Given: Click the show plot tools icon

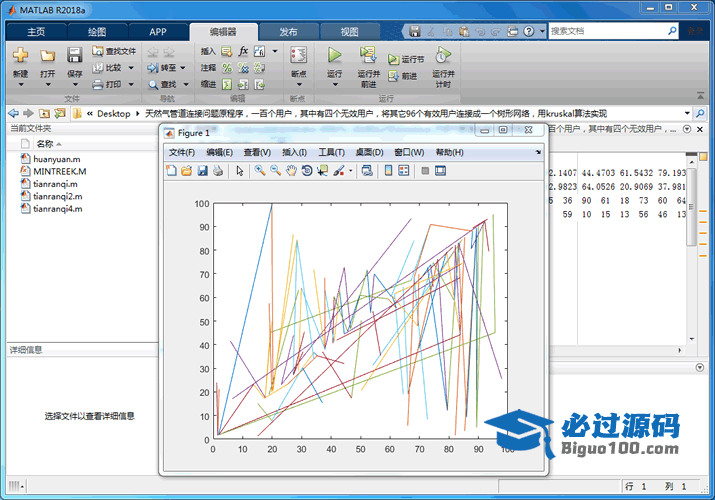Looking at the screenshot, I should click(440, 171).
